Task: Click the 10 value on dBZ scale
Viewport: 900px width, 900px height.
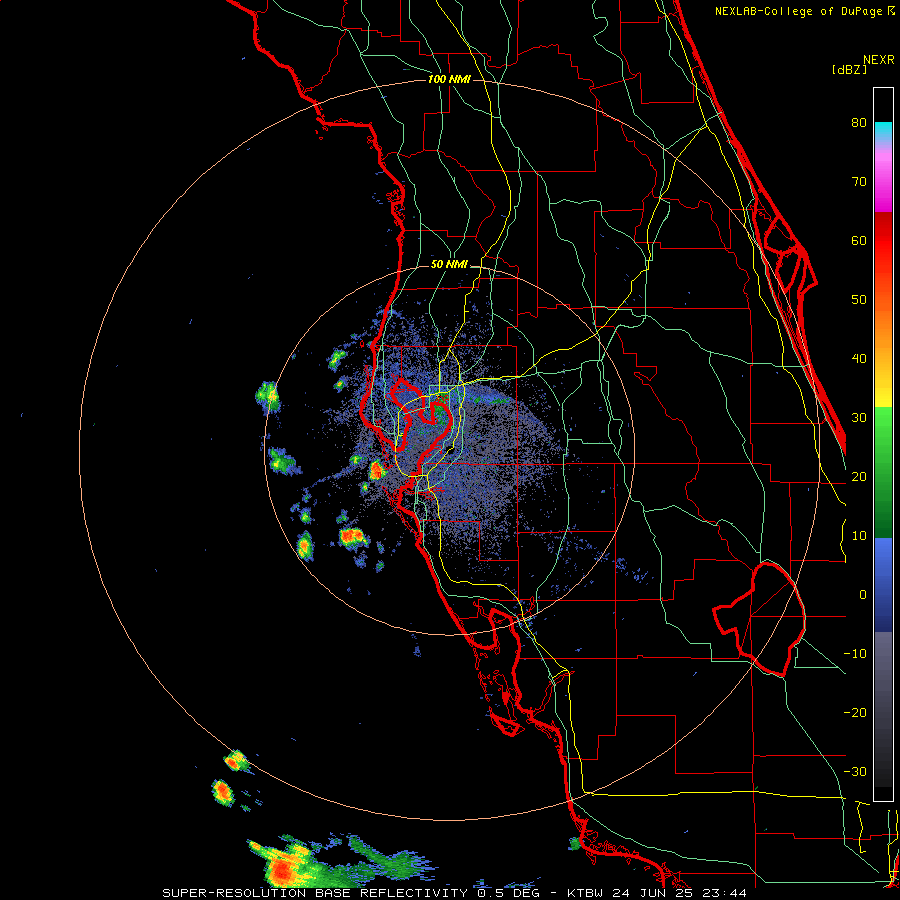Action: point(859,536)
